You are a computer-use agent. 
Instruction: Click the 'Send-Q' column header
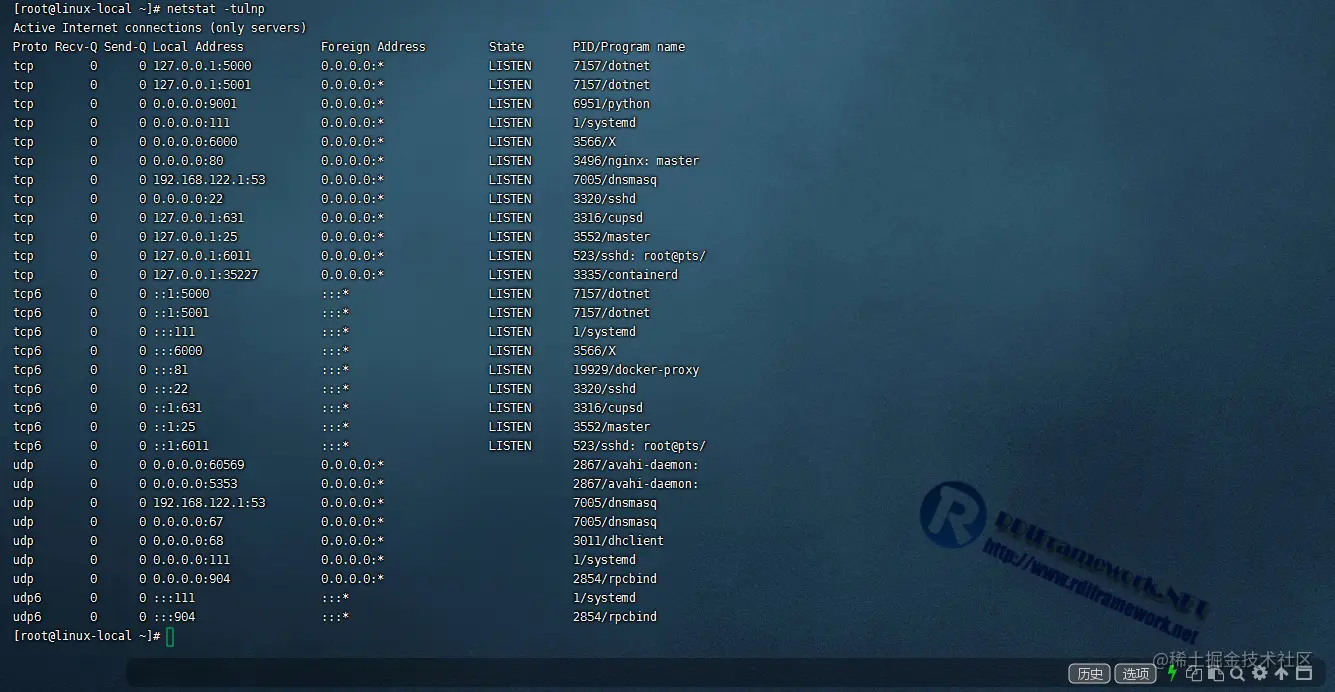(125, 47)
